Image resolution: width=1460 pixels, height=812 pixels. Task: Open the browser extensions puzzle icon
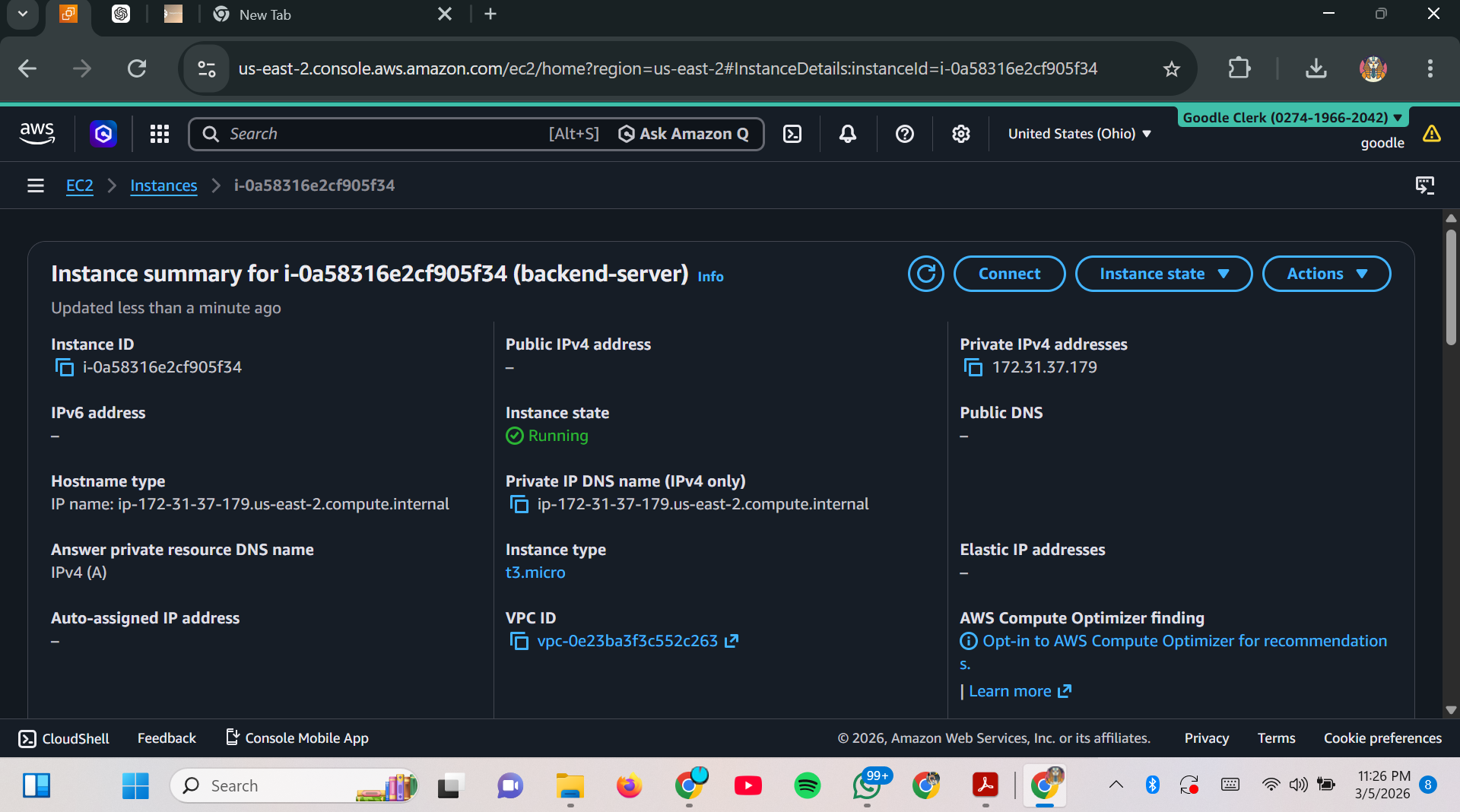[x=1239, y=68]
